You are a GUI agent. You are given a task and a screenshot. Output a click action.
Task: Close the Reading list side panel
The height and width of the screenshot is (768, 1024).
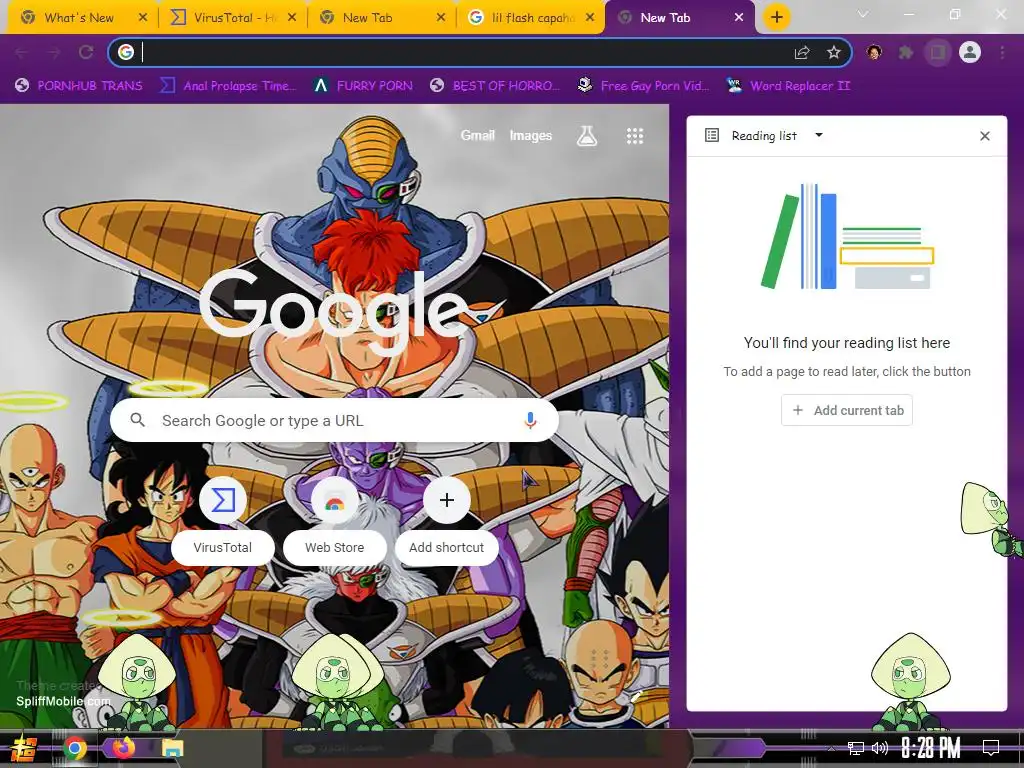coord(985,136)
